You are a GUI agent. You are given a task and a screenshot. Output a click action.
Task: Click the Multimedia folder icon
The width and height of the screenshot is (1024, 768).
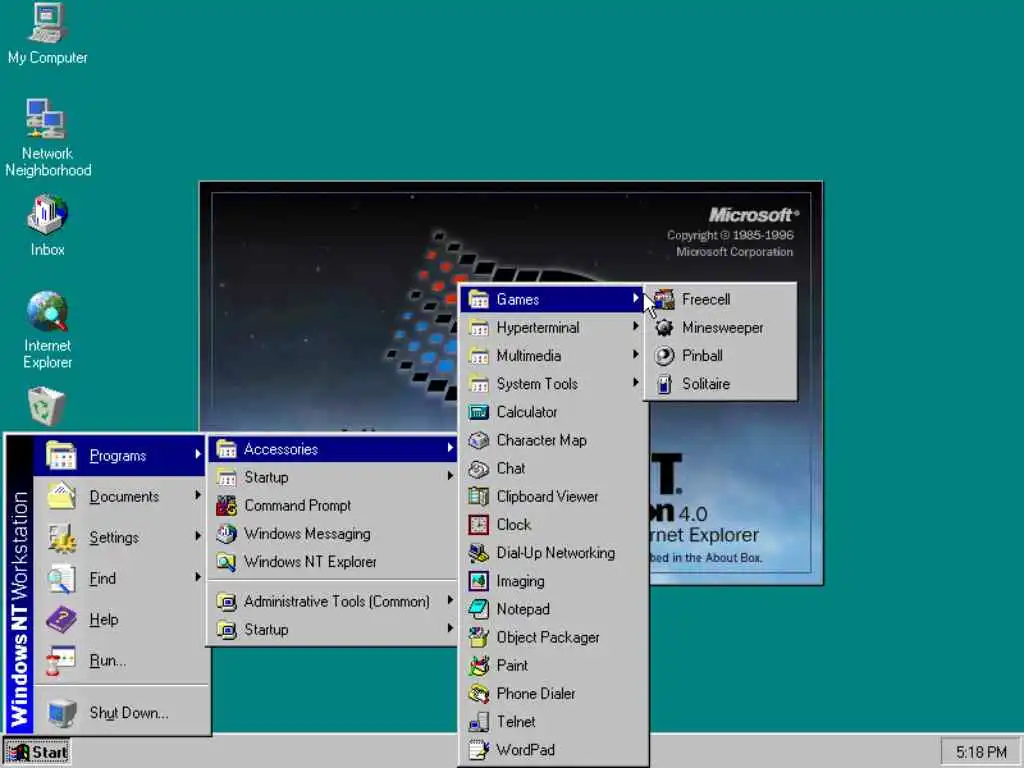(x=479, y=355)
